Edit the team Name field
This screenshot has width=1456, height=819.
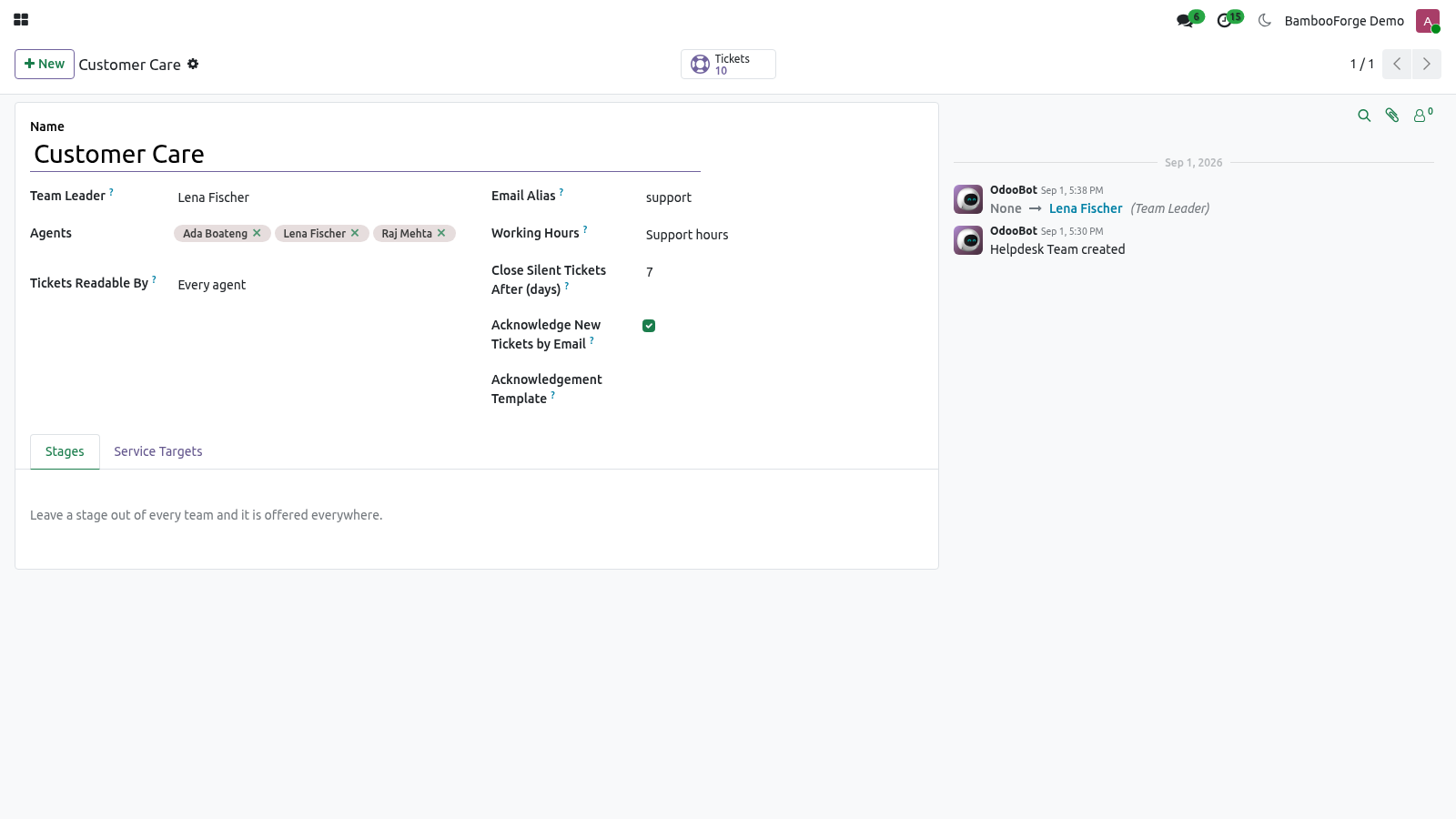(365, 155)
